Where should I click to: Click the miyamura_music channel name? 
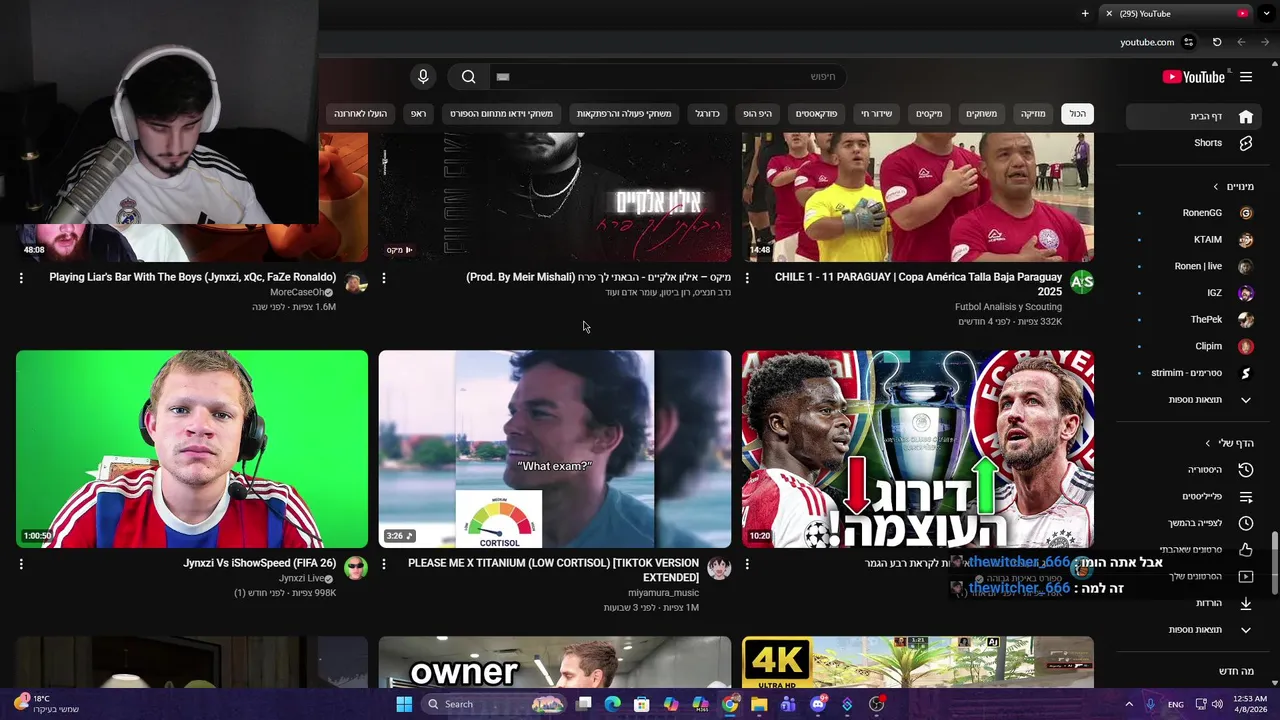(664, 593)
